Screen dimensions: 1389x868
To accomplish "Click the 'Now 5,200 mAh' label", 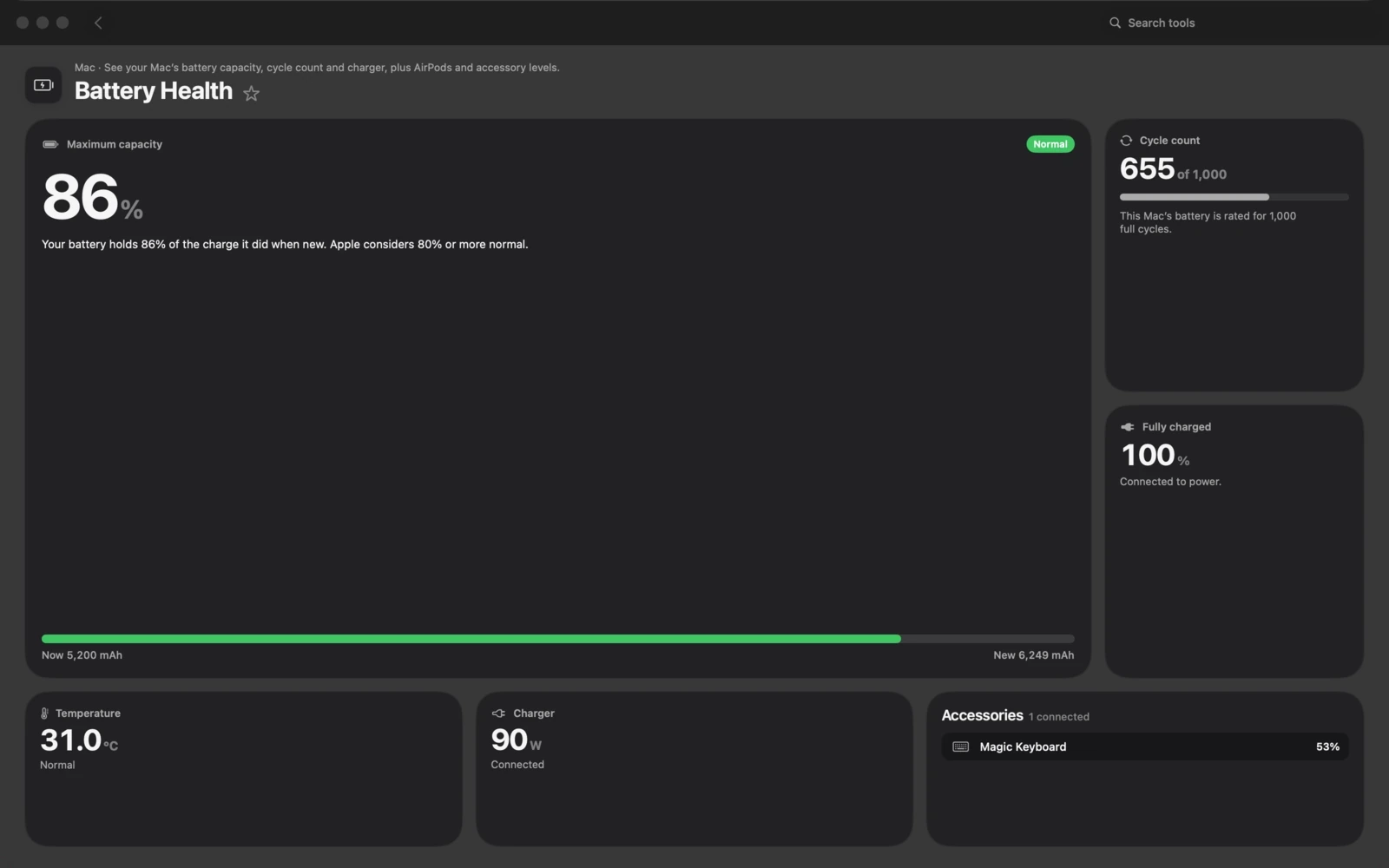I will [82, 655].
